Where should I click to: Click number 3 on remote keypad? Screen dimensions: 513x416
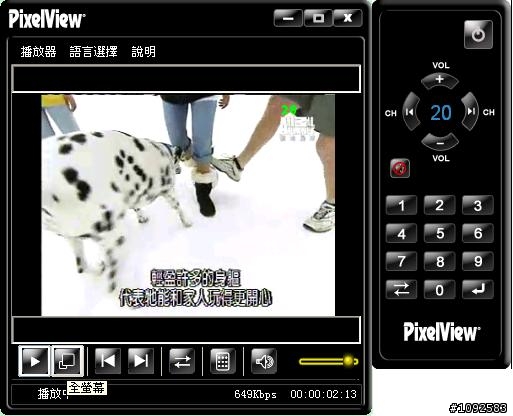click(x=478, y=205)
